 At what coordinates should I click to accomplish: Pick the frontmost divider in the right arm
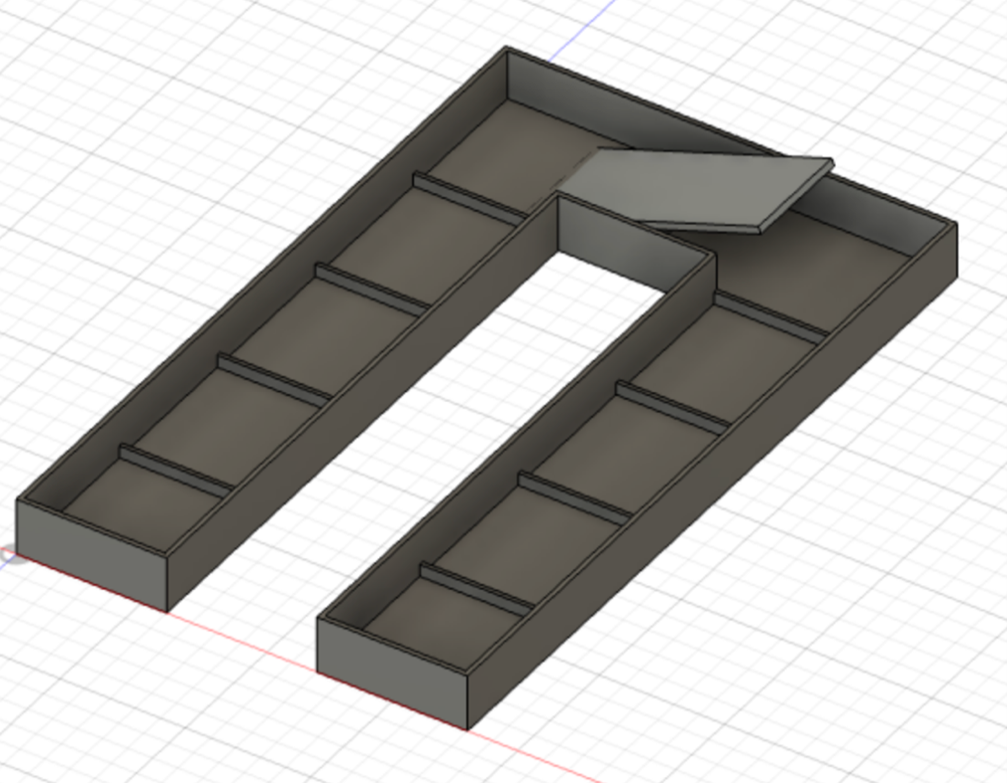pyautogui.click(x=476, y=590)
